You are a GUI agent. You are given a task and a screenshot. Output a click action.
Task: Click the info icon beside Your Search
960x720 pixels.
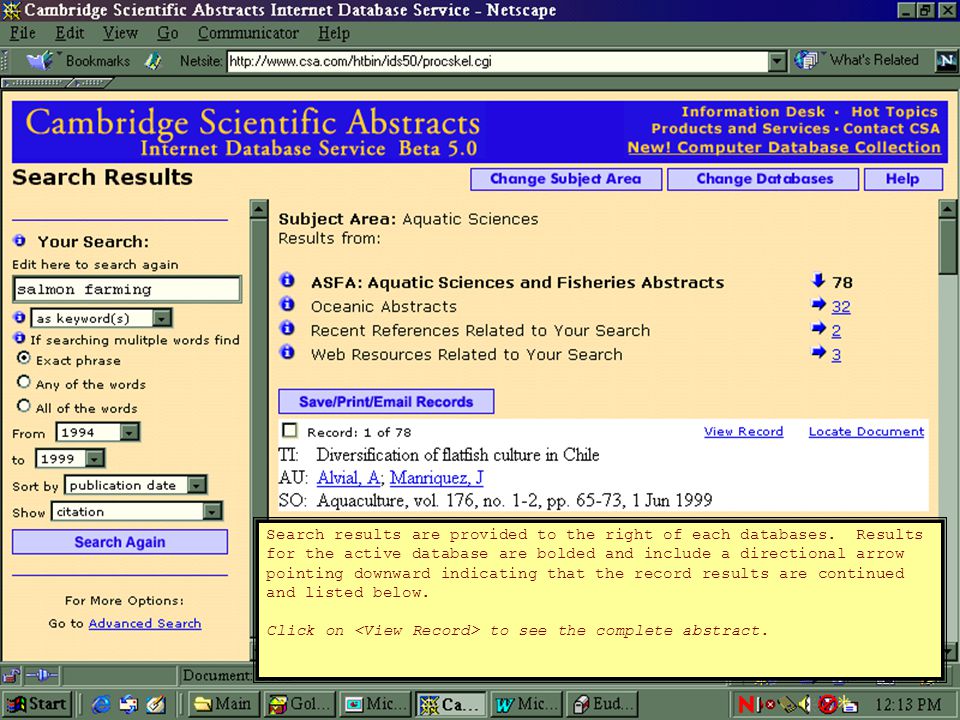tap(20, 241)
